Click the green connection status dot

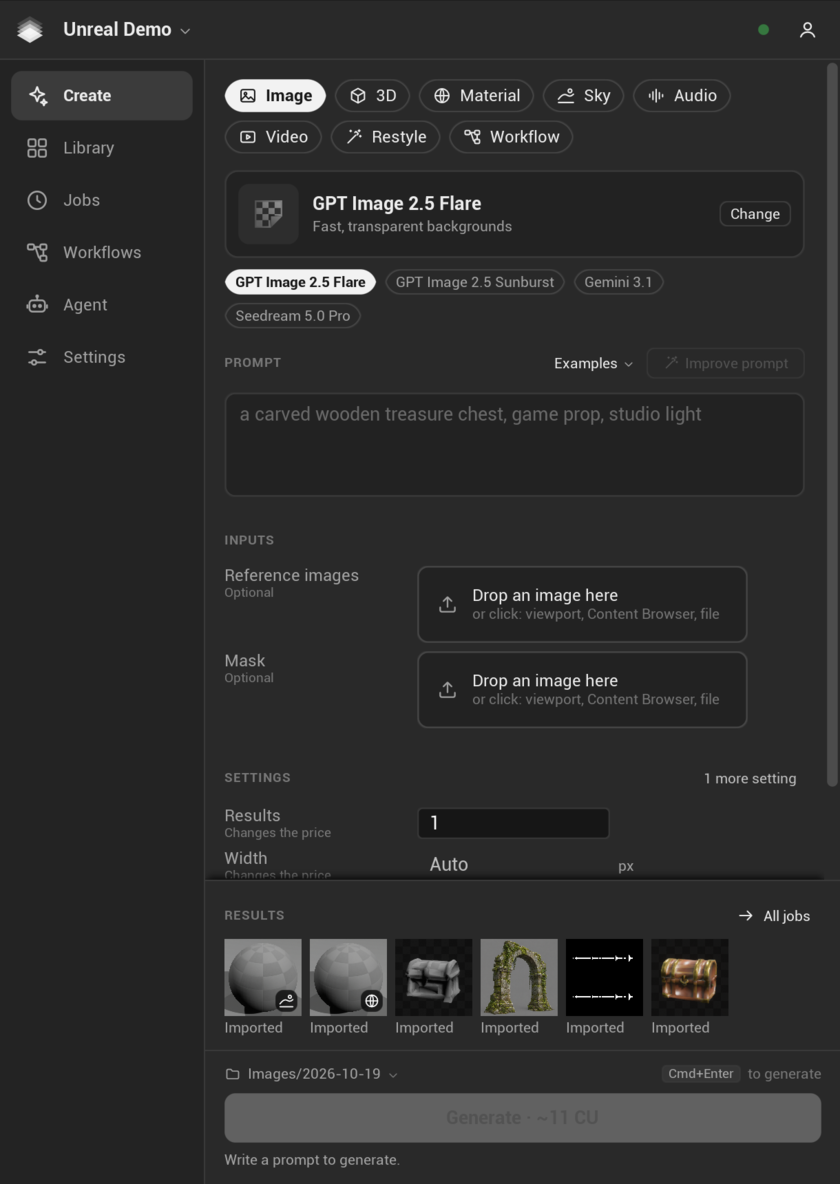click(x=764, y=30)
